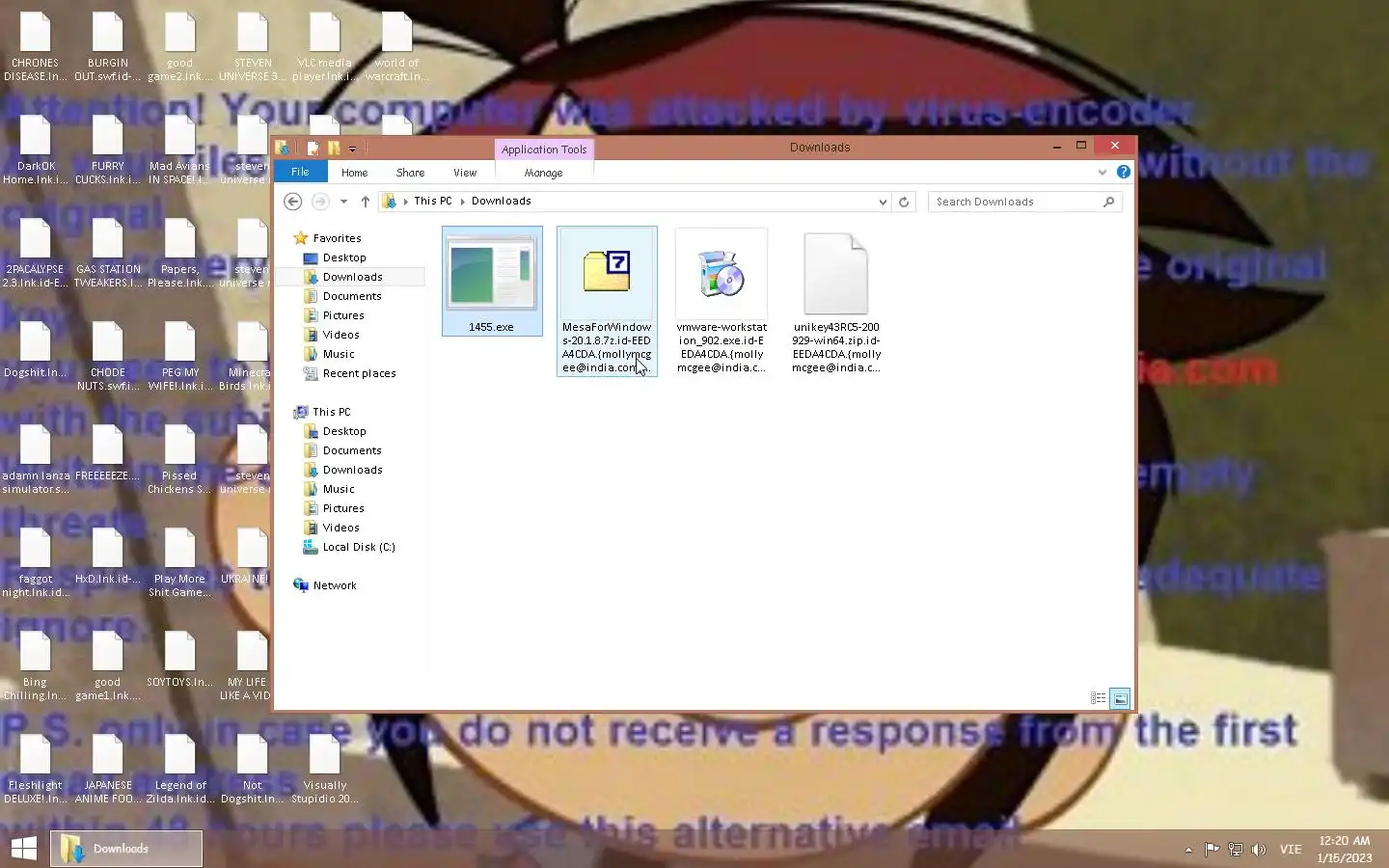Open Videos under Favorites
The width and height of the screenshot is (1389, 868).
click(340, 335)
